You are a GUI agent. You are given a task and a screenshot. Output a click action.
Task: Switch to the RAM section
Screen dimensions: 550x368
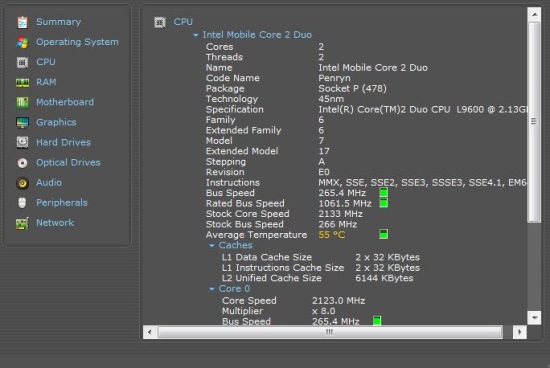pos(46,82)
